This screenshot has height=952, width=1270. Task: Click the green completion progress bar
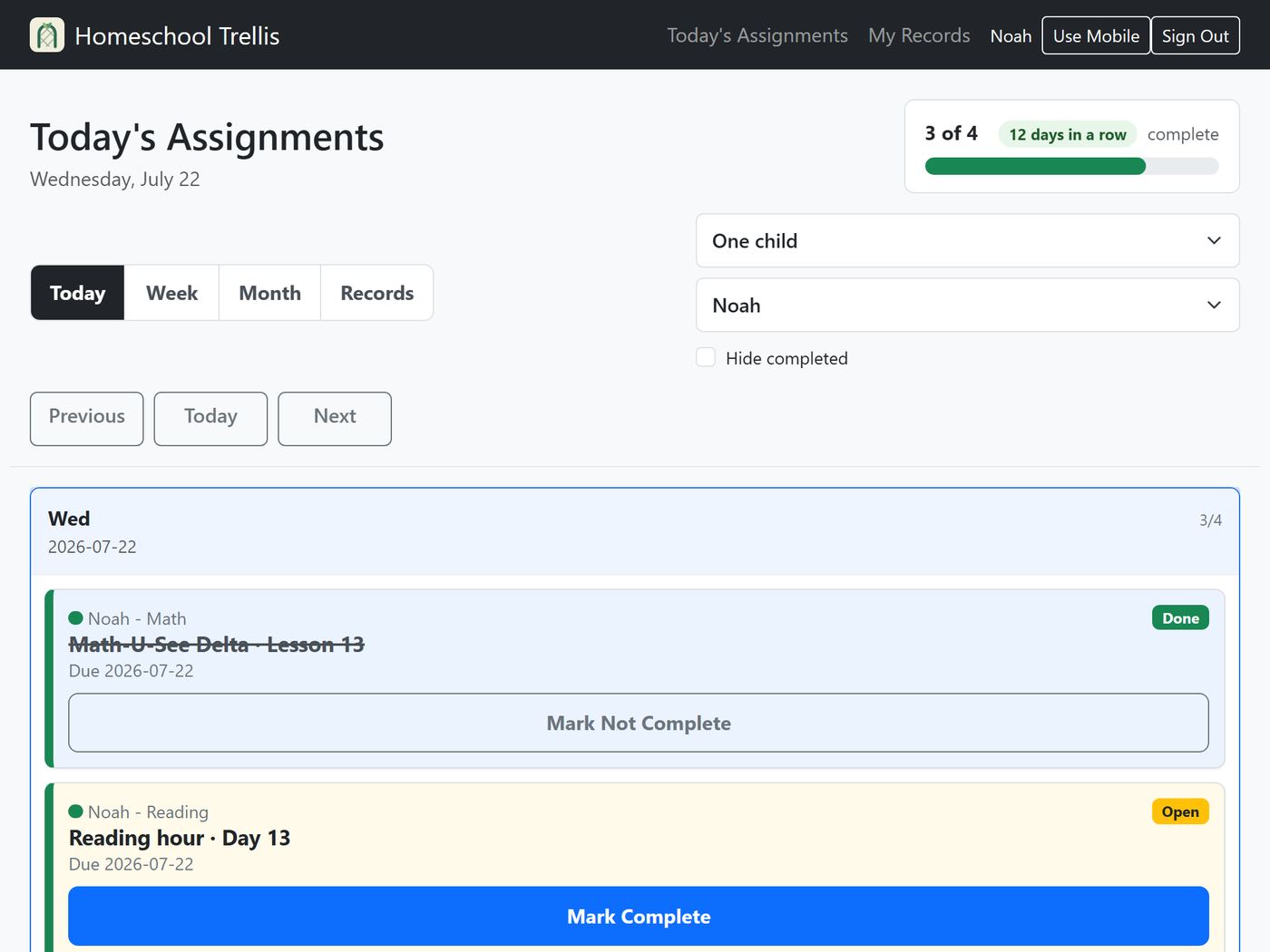pyautogui.click(x=1035, y=166)
